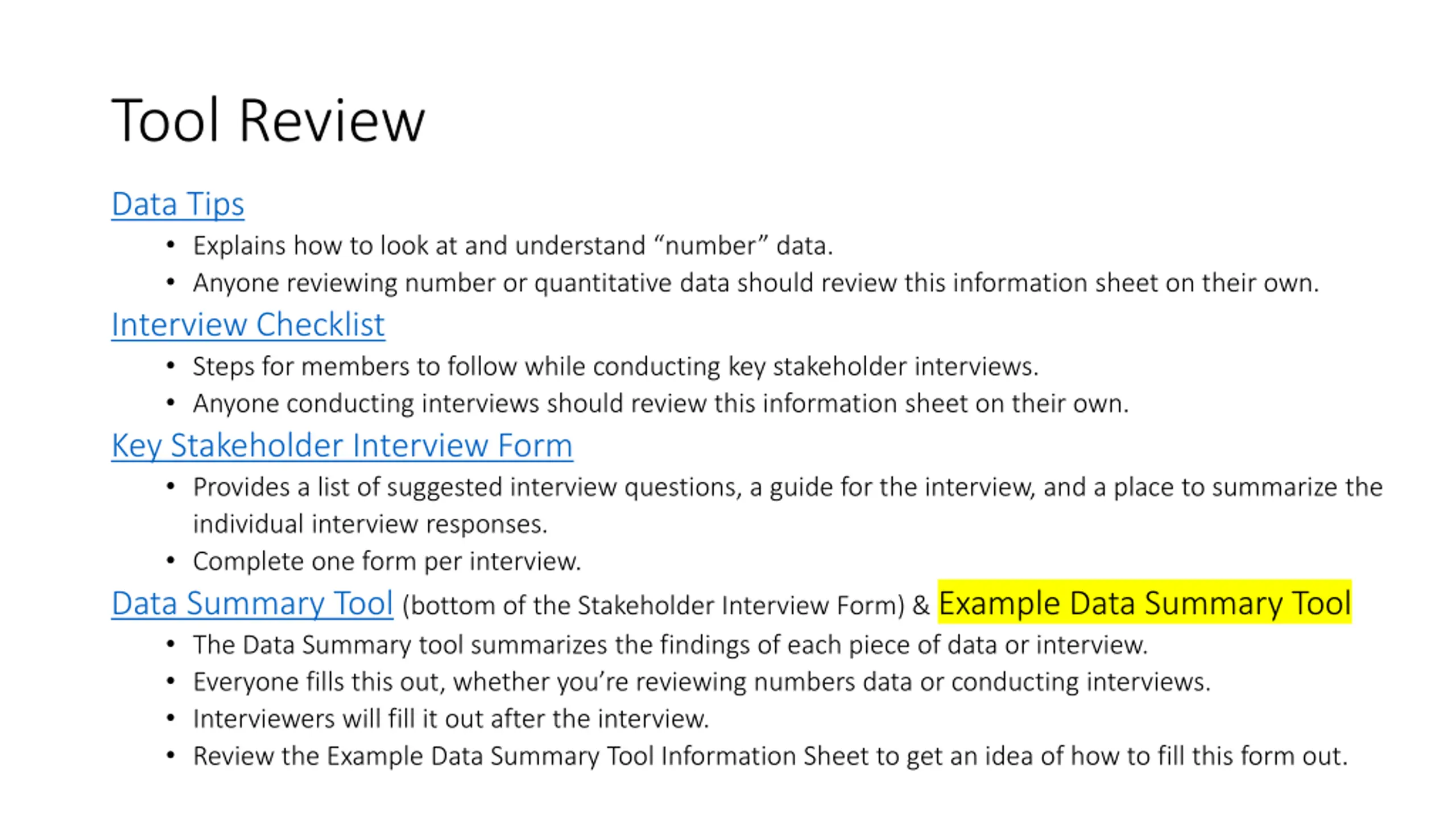Screen dimensions: 1456x819
Task: Click the 'Steps for members to follow' bullet
Action: (615, 366)
